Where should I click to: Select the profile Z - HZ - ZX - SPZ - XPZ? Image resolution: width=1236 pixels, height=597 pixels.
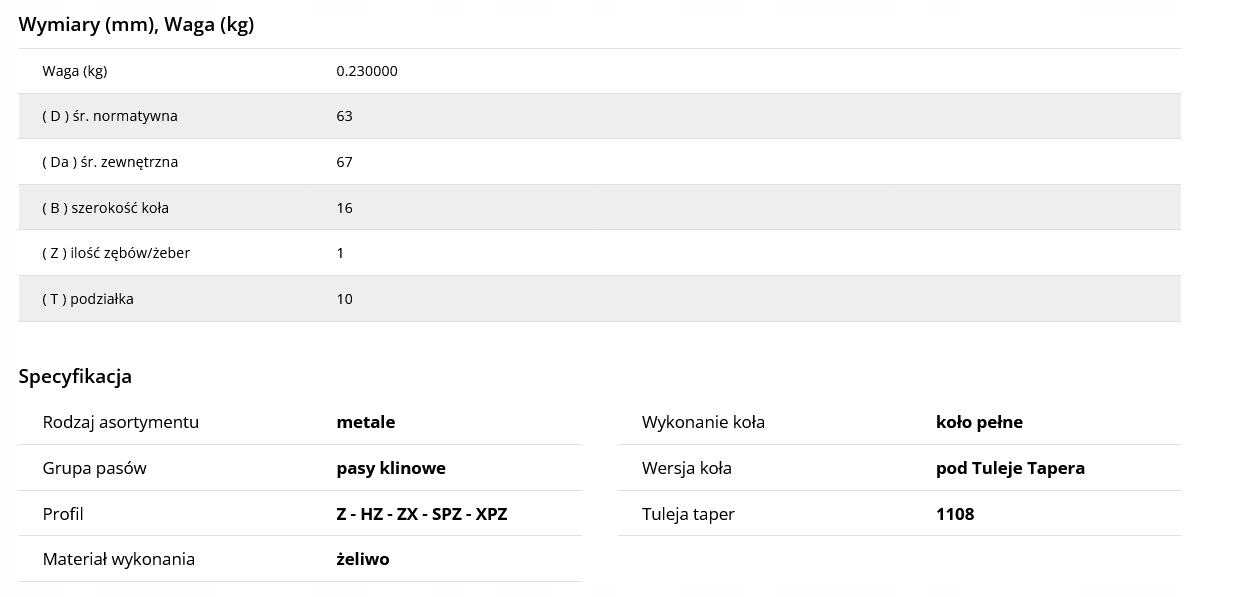422,514
